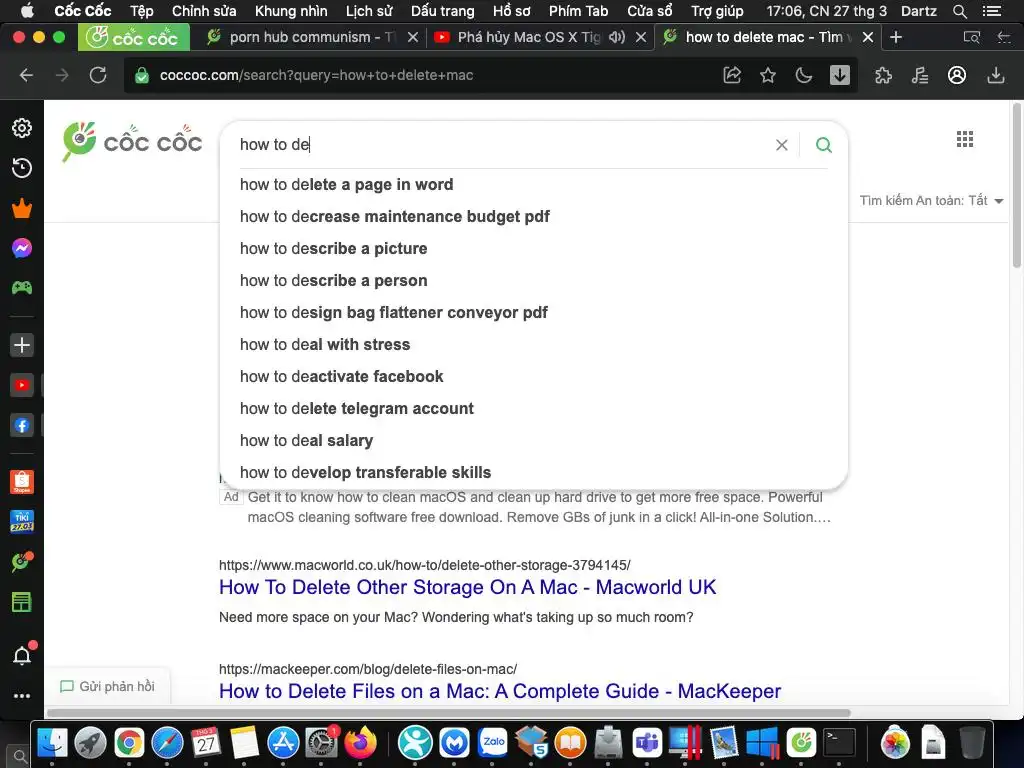The image size is (1024, 768).
Task: Click the orange crown icon in the sidebar
Action: coord(22,208)
